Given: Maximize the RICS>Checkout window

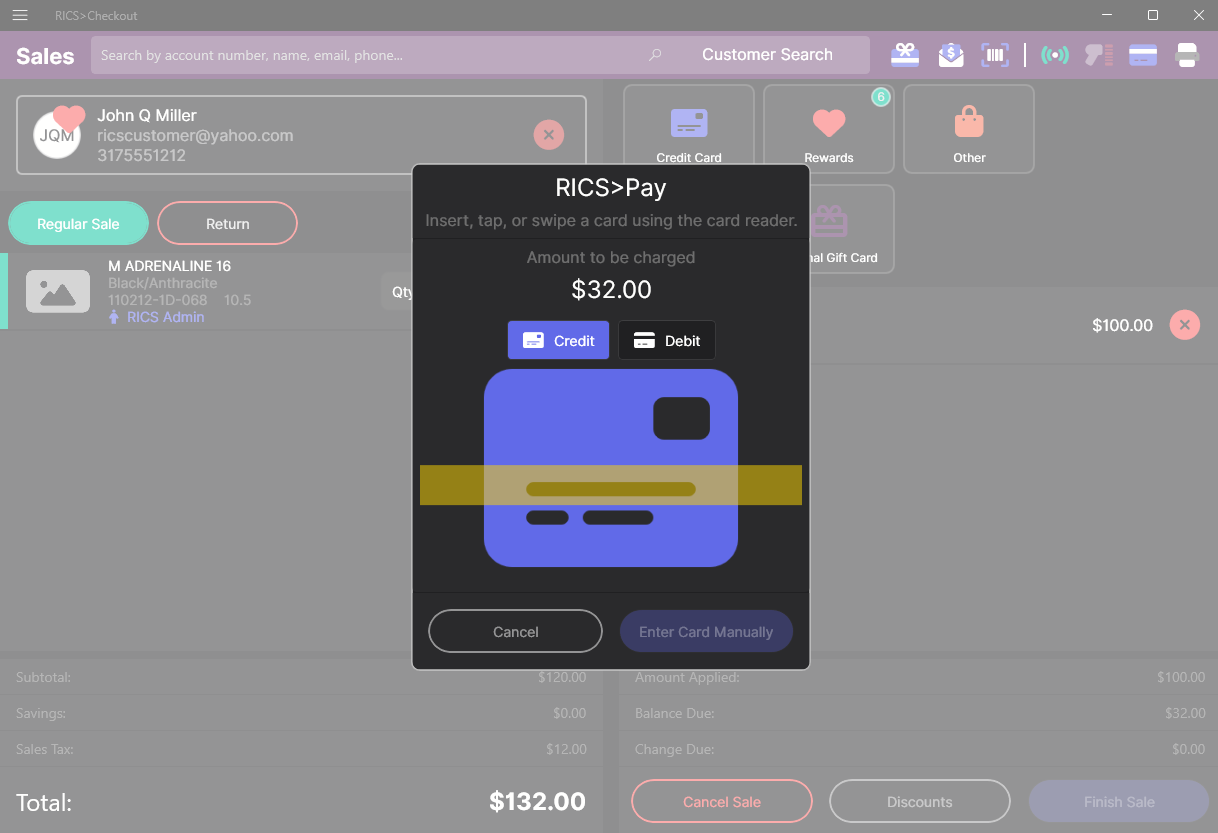Looking at the screenshot, I should point(1153,15).
